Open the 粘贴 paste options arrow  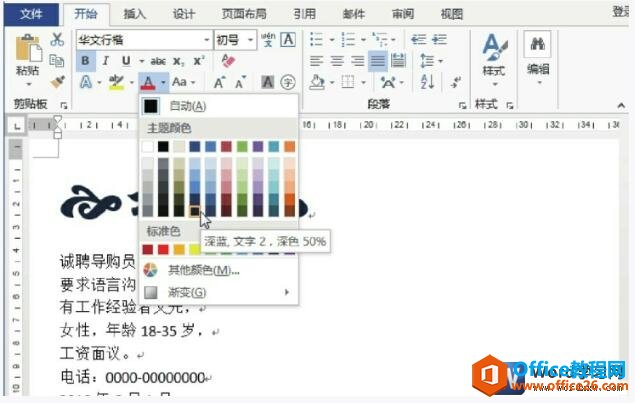(x=28, y=85)
